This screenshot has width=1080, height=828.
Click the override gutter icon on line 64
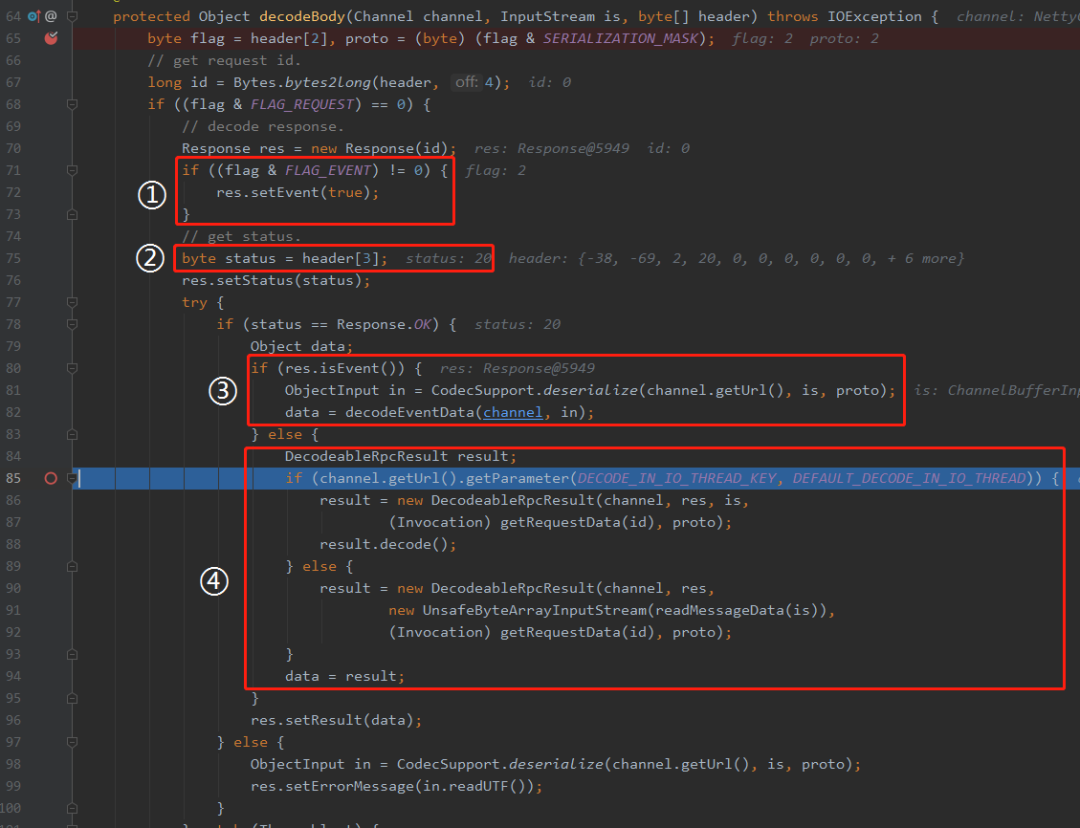tap(34, 16)
